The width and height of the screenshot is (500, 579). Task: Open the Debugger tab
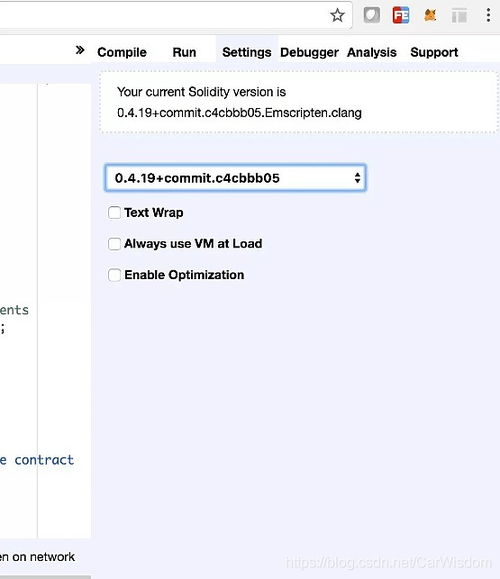click(x=309, y=52)
